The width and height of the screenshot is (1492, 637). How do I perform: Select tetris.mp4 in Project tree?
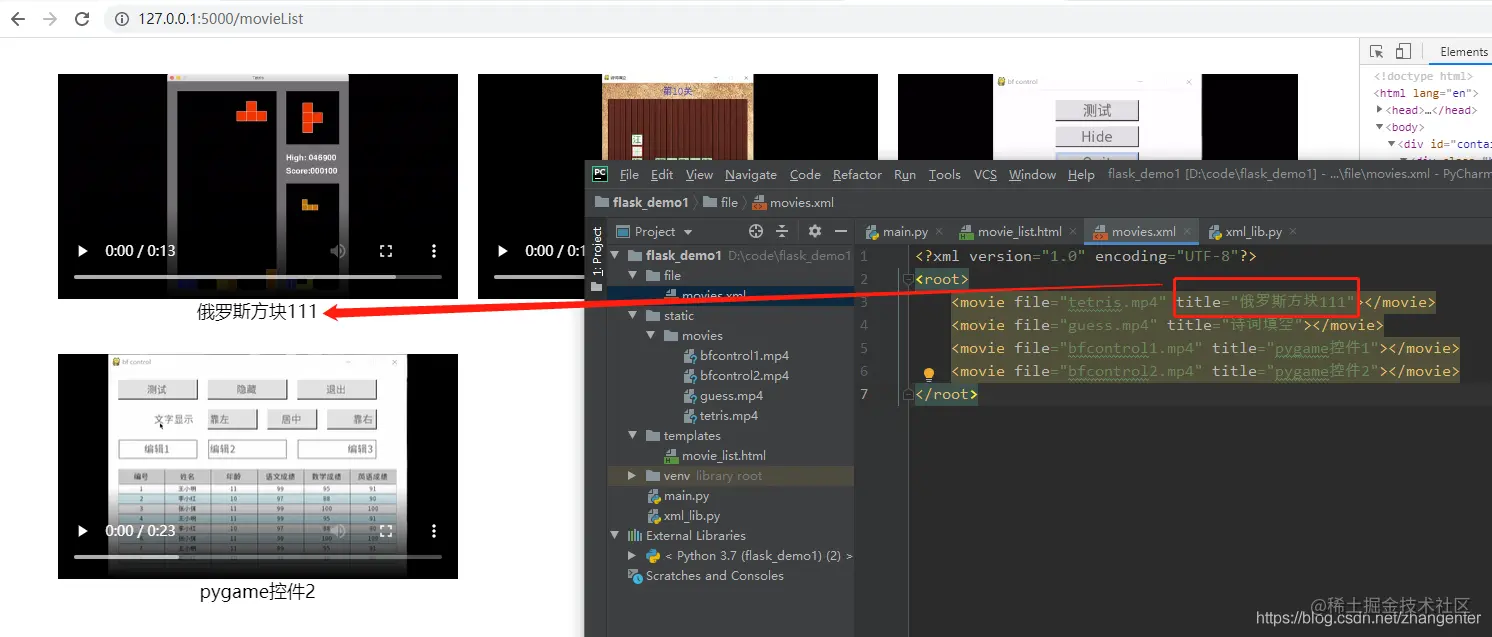tap(720, 415)
